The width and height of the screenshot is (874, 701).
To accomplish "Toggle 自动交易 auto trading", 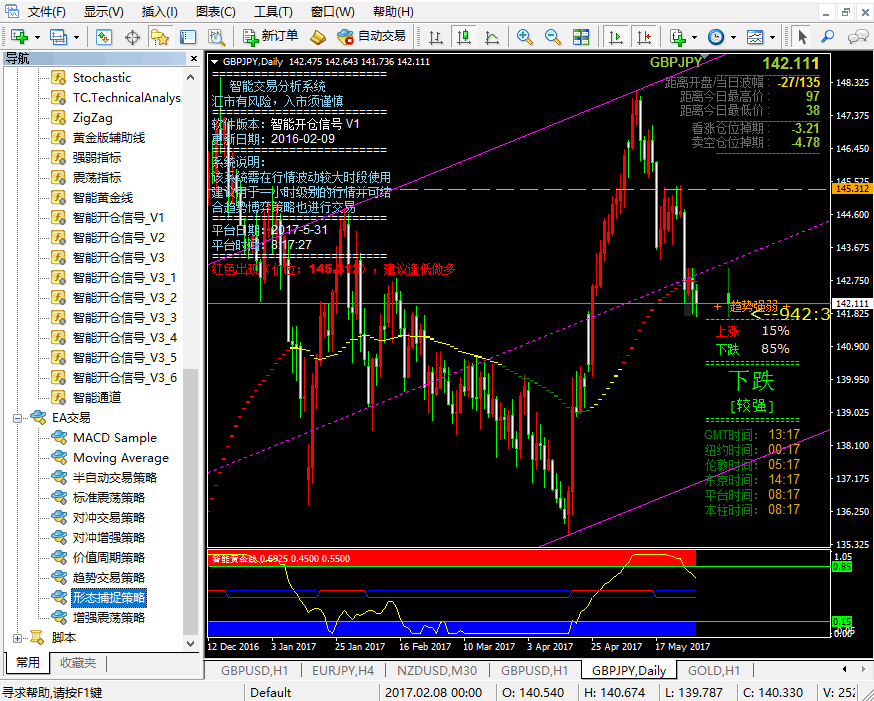I will point(372,37).
